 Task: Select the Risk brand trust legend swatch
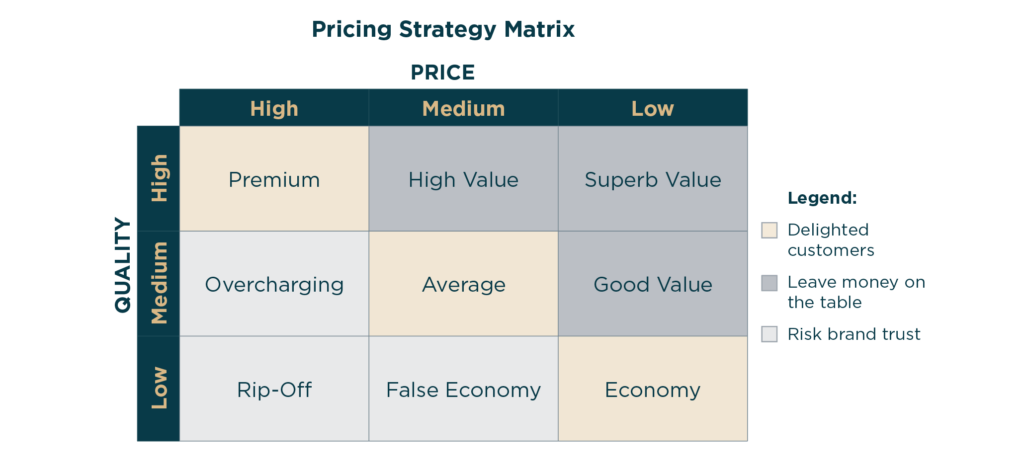pyautogui.click(x=768, y=335)
